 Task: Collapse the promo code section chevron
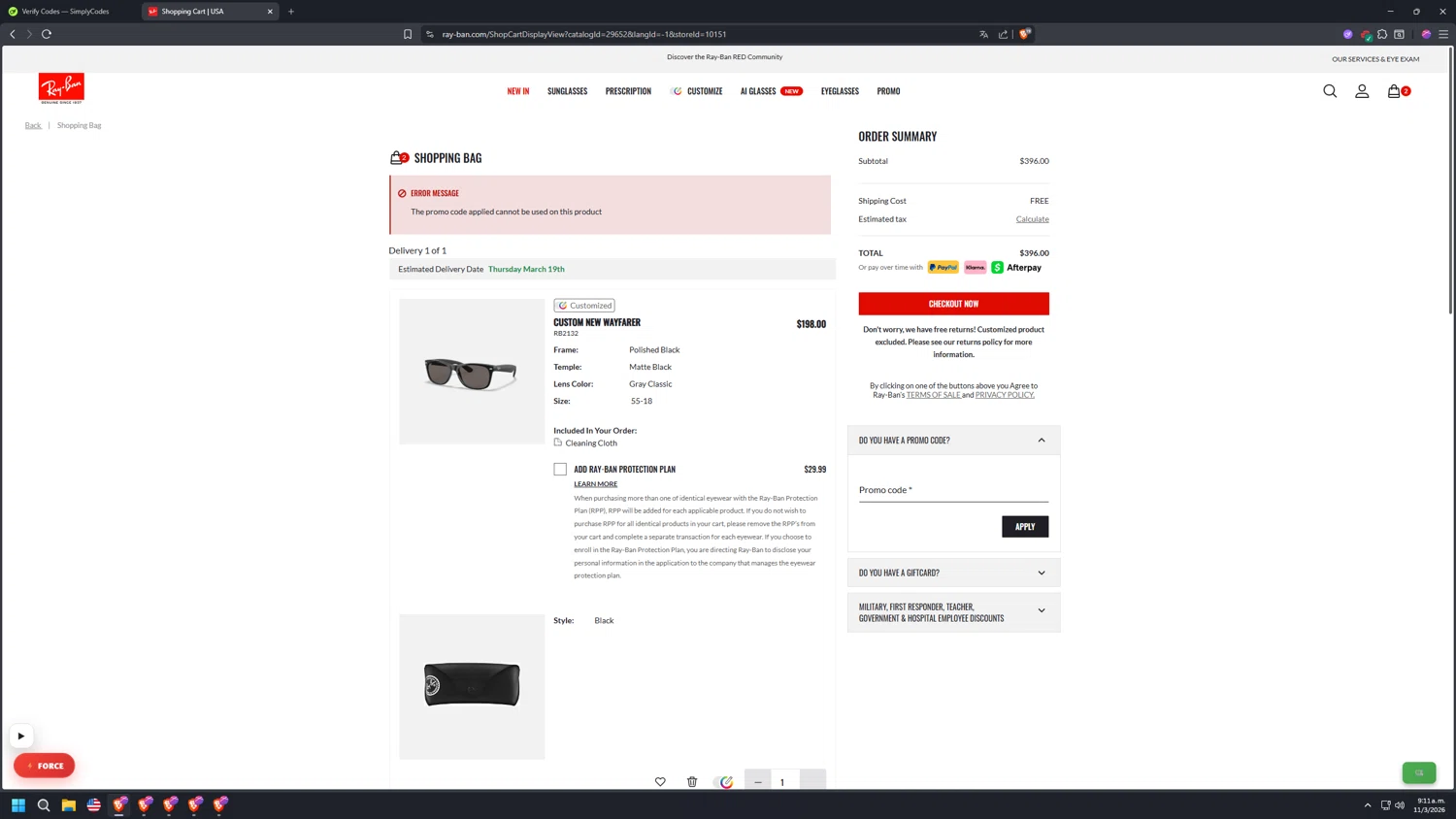1042,441
